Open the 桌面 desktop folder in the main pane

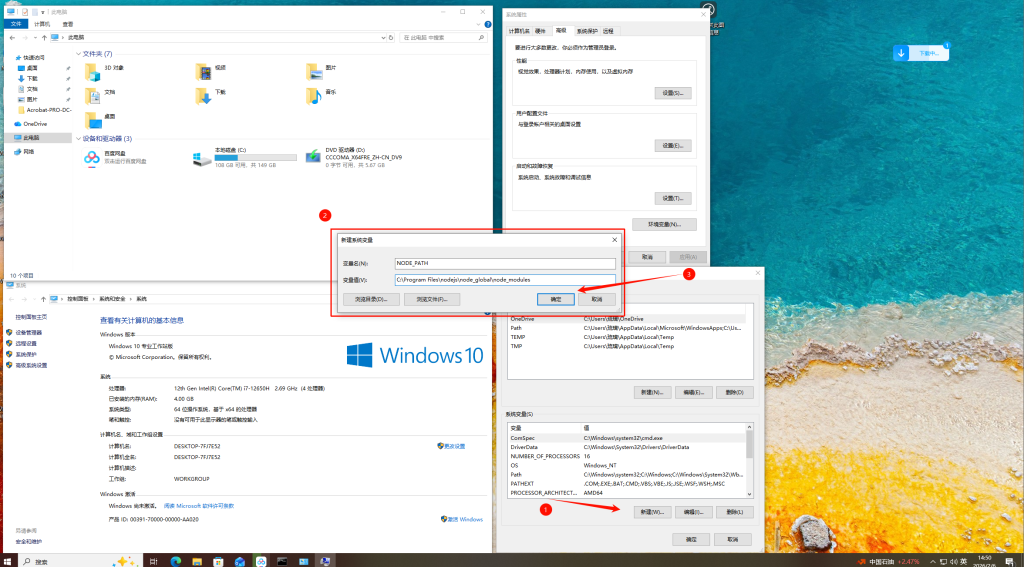pyautogui.click(x=93, y=120)
